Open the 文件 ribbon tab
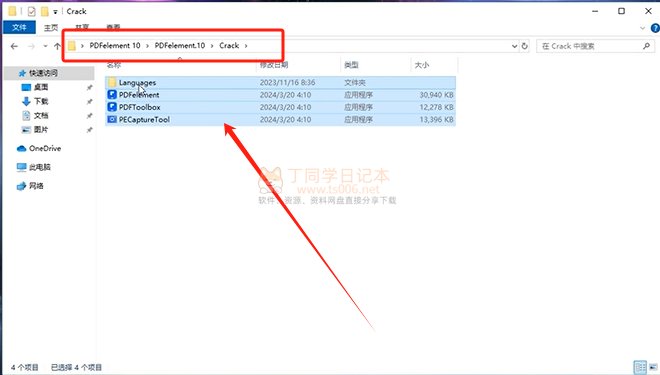 click(x=19, y=27)
